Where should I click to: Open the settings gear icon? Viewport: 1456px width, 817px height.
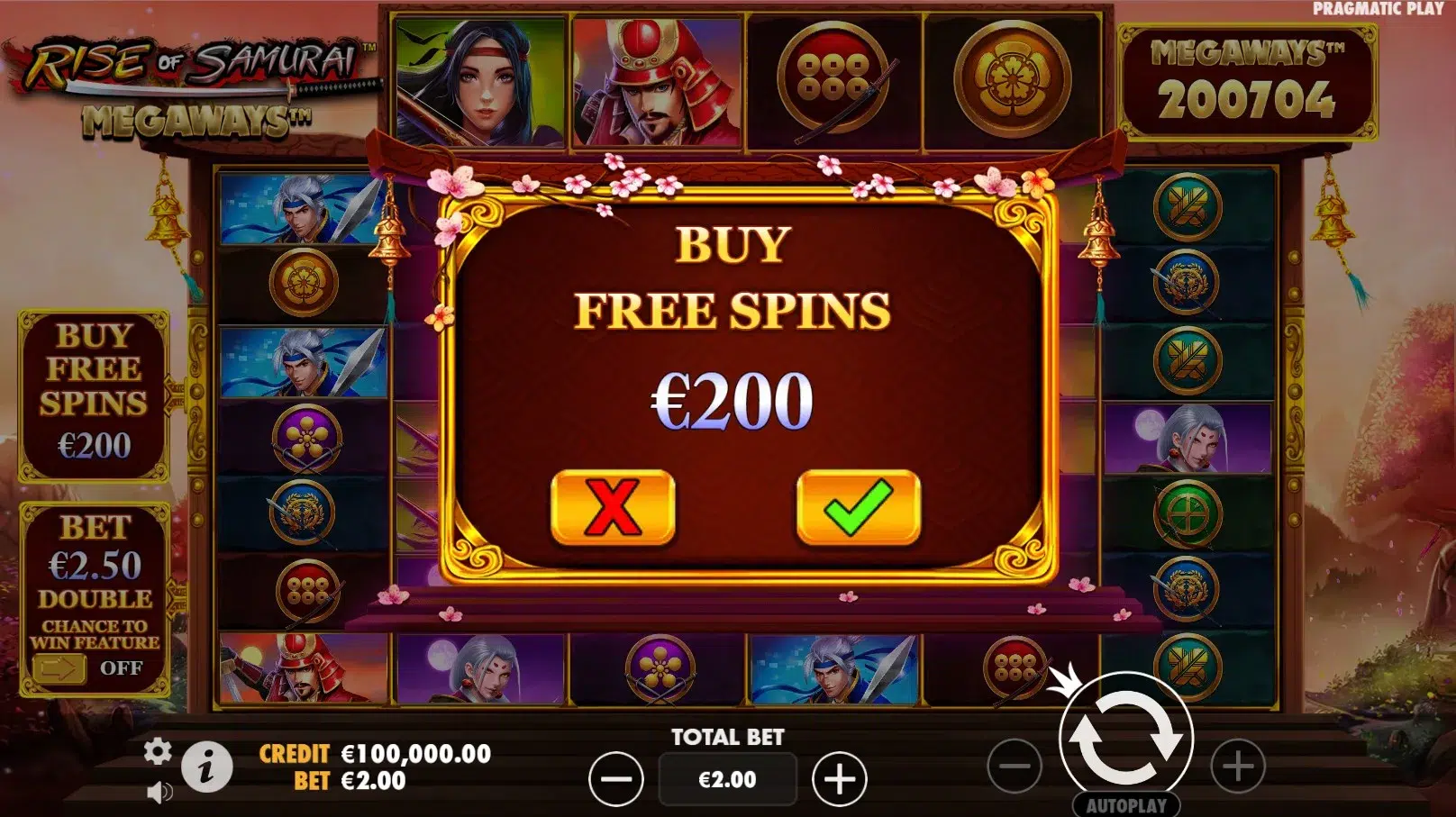click(x=158, y=751)
